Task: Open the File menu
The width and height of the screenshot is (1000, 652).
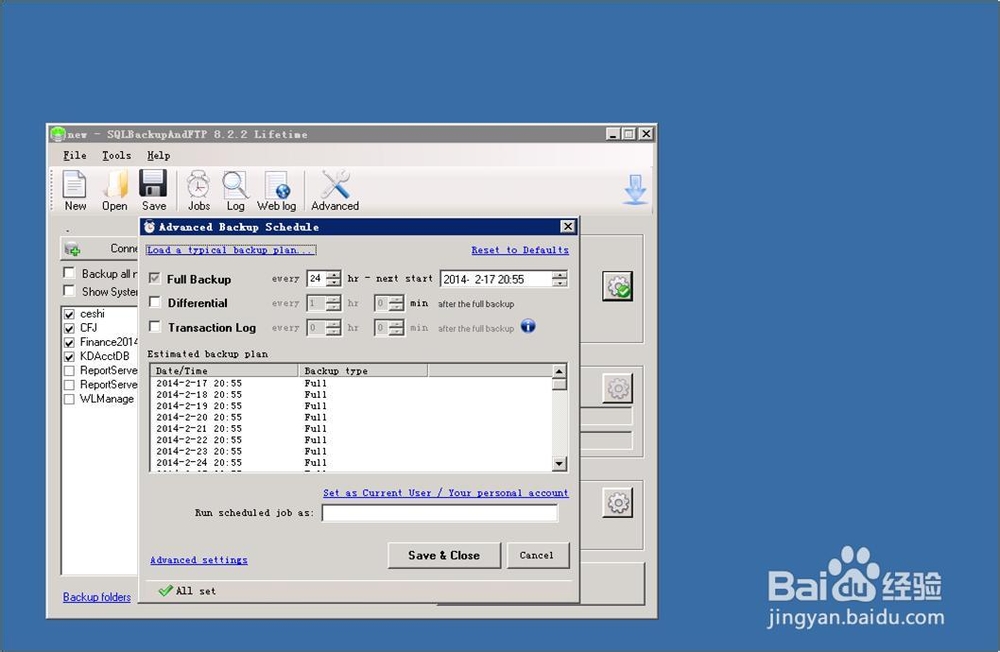Action: (75, 156)
